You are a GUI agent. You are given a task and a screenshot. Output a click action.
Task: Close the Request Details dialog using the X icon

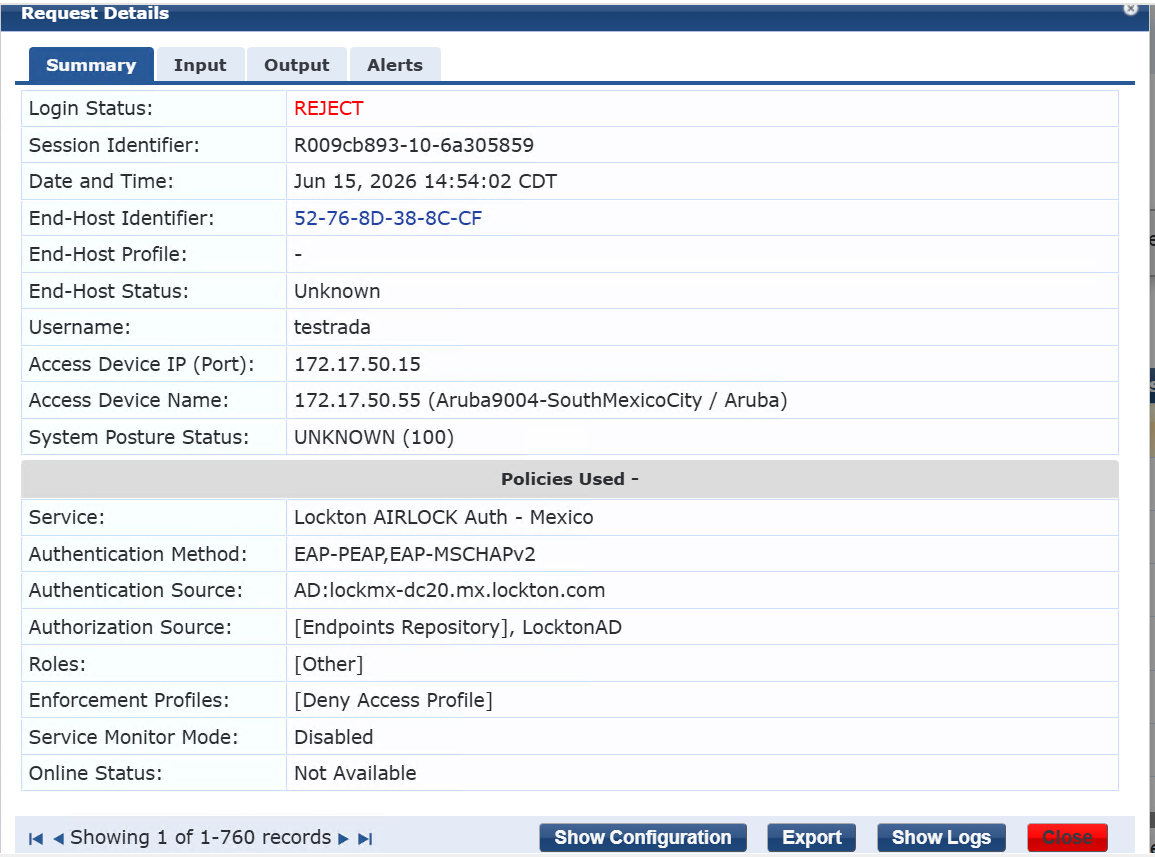pos(1131,9)
